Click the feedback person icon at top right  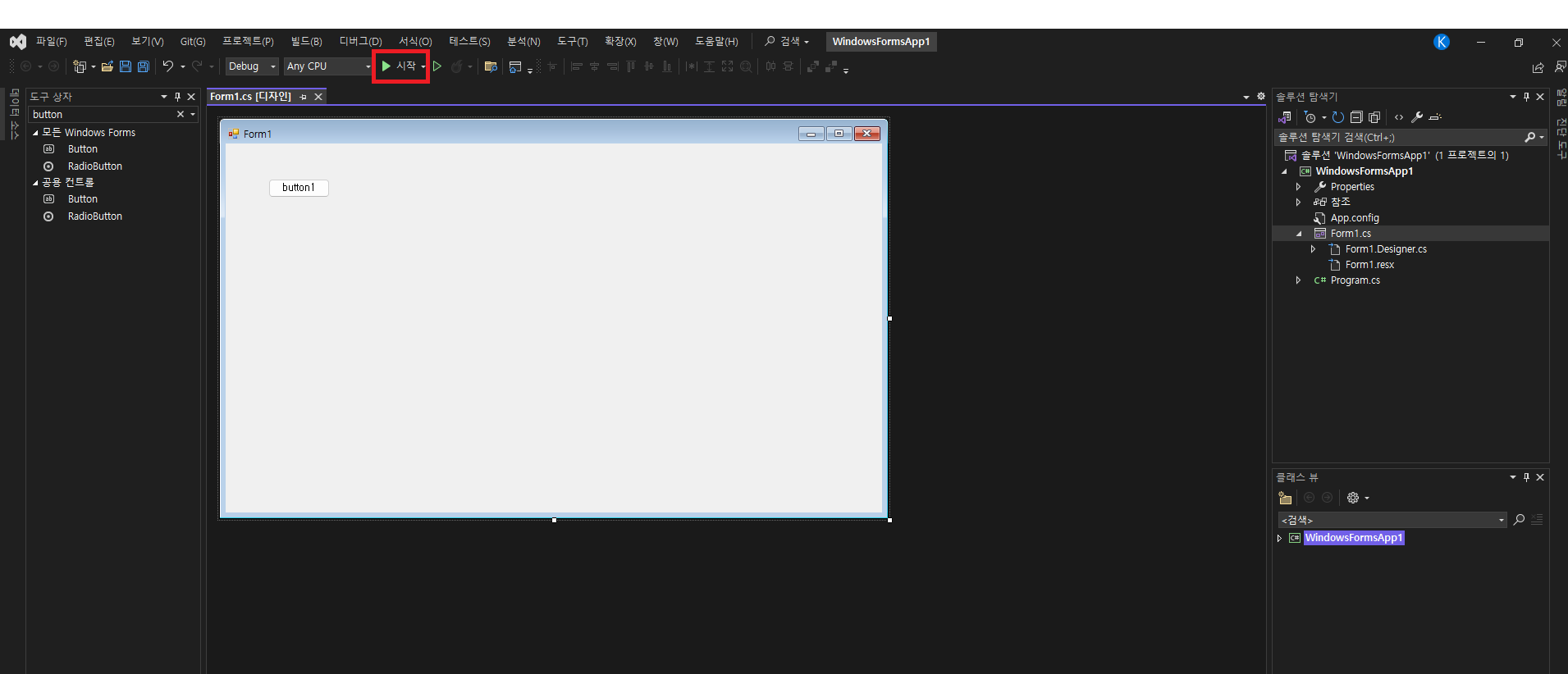click(1560, 67)
